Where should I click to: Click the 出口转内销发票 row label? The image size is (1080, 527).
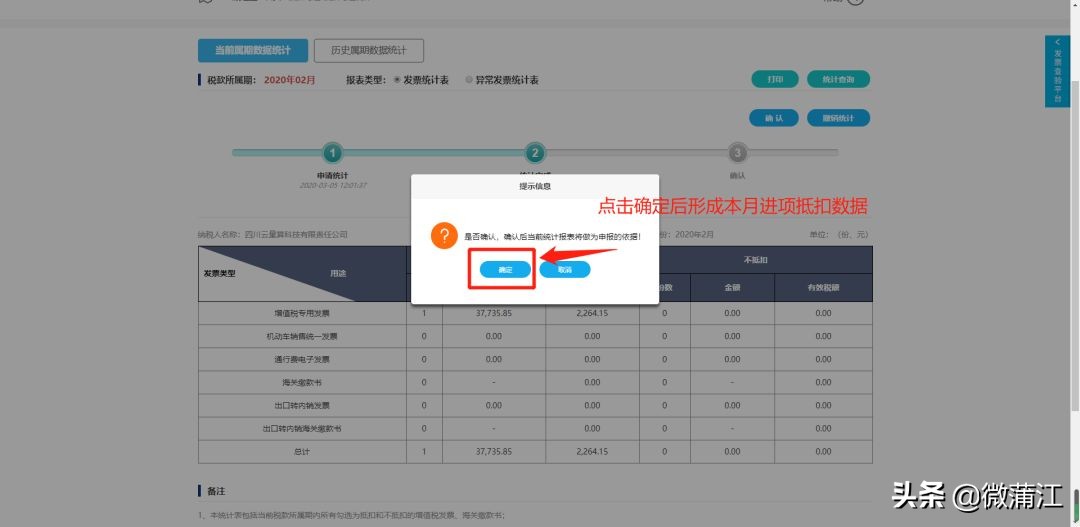[x=302, y=406]
